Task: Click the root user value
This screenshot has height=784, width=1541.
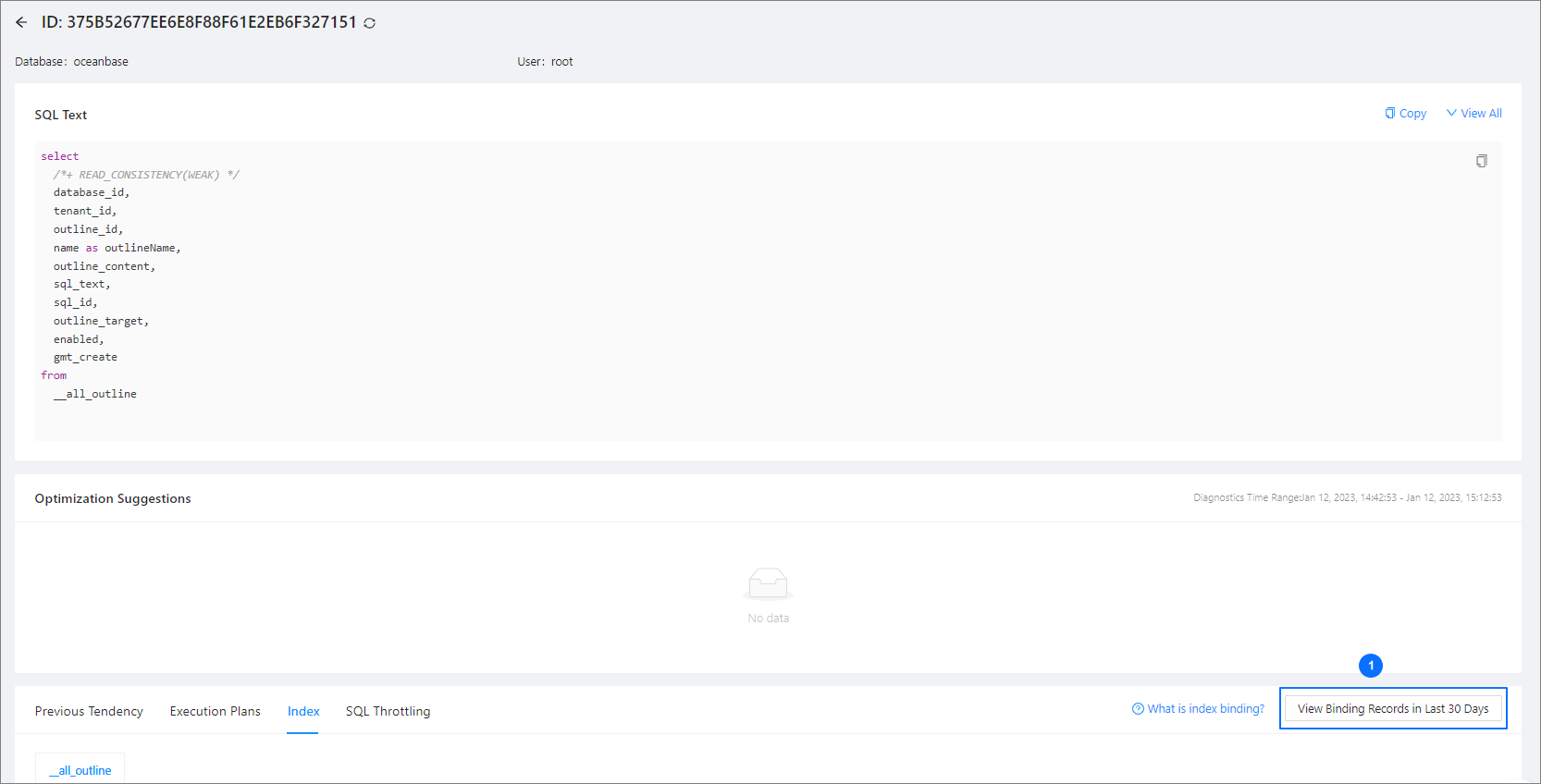Action: tap(561, 62)
